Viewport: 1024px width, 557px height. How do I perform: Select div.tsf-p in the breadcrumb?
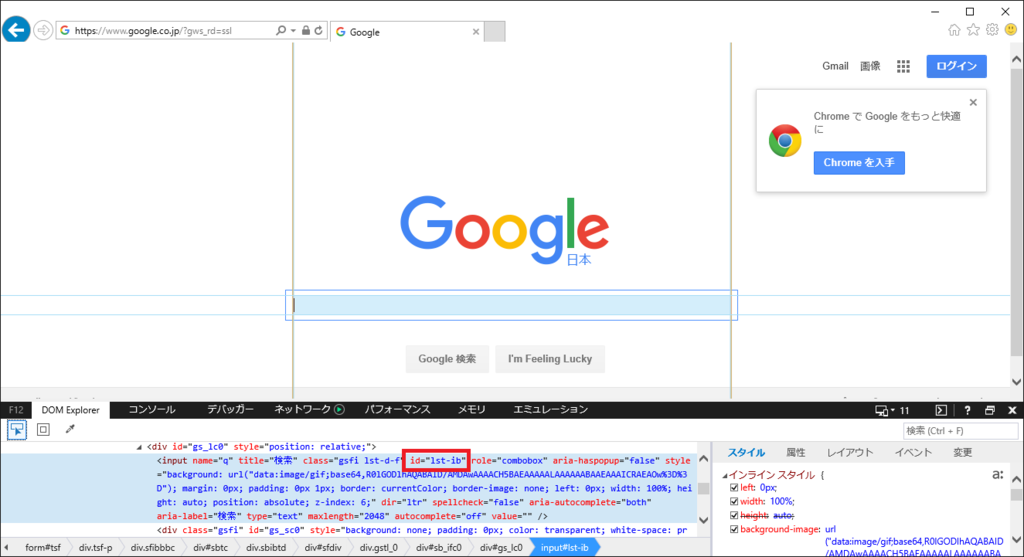(x=95, y=548)
